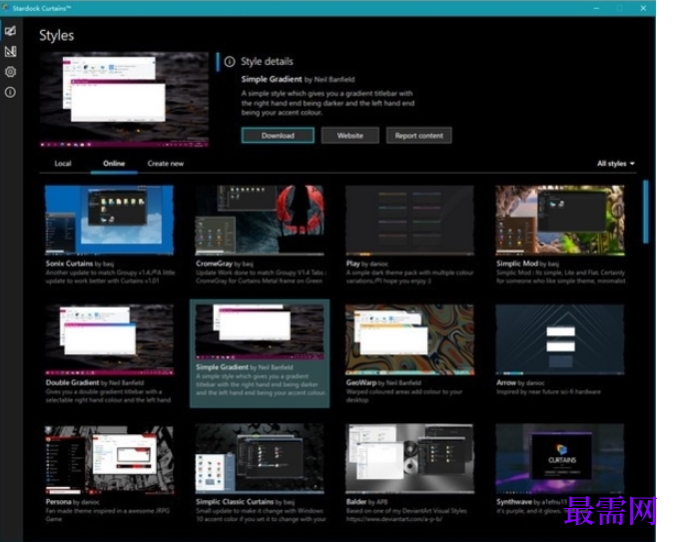This screenshot has width=676, height=542.
Task: Open the Styles page icon in sidebar
Action: 10,31
